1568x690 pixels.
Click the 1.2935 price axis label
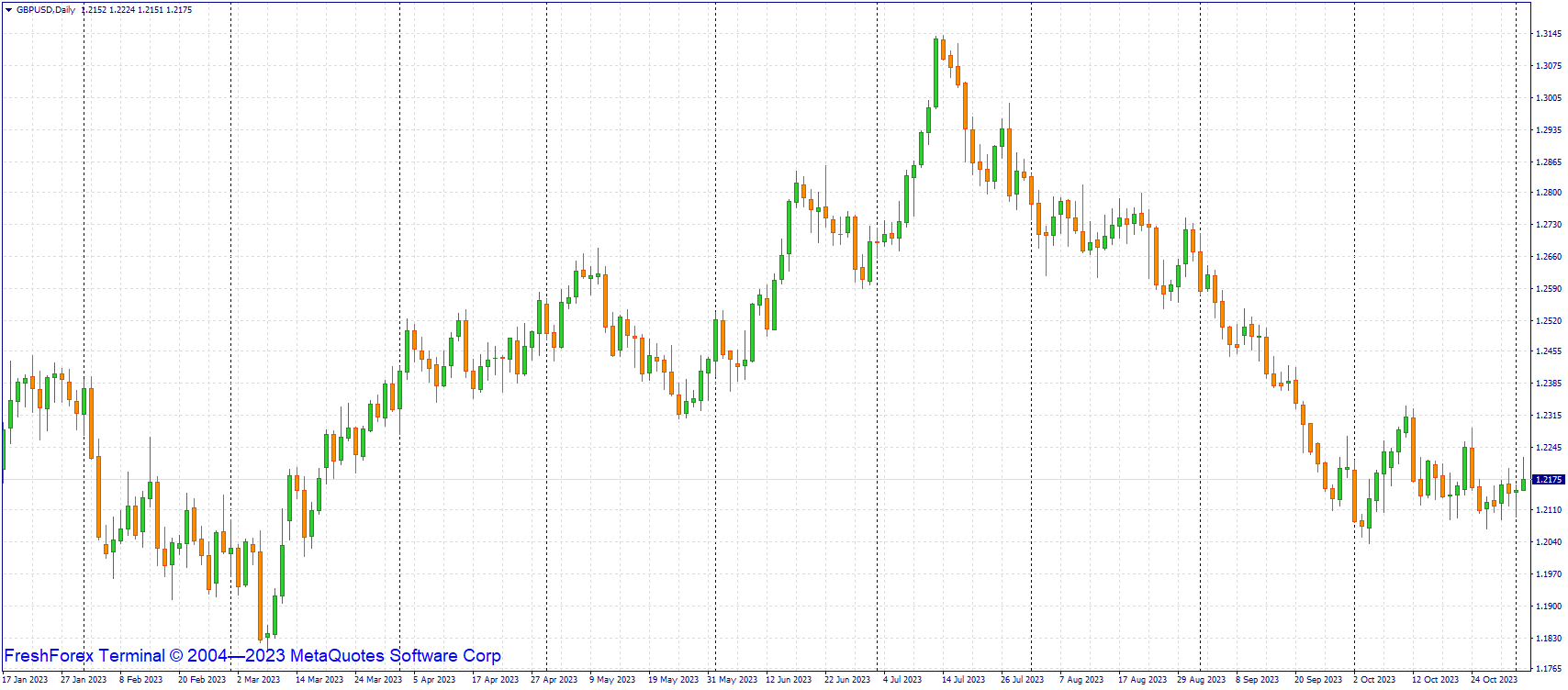[x=1549, y=130]
